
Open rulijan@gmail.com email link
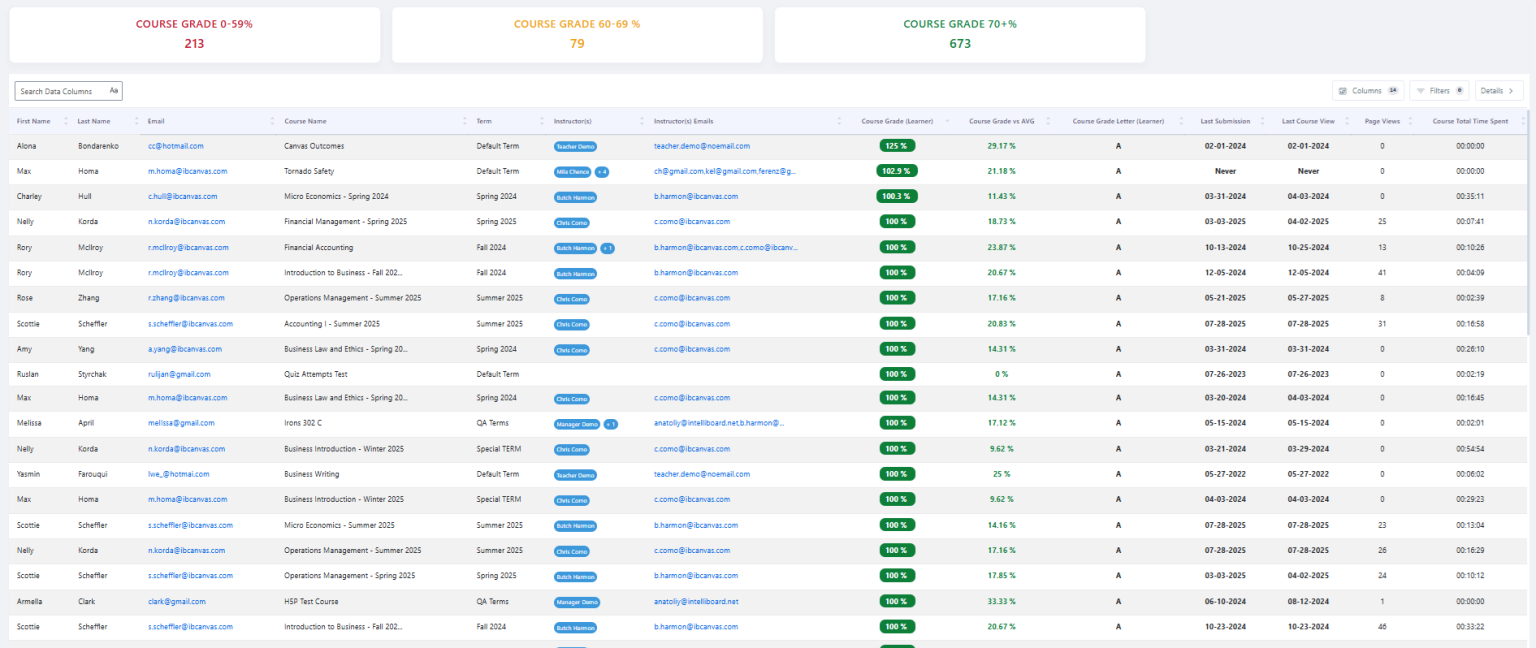179,374
